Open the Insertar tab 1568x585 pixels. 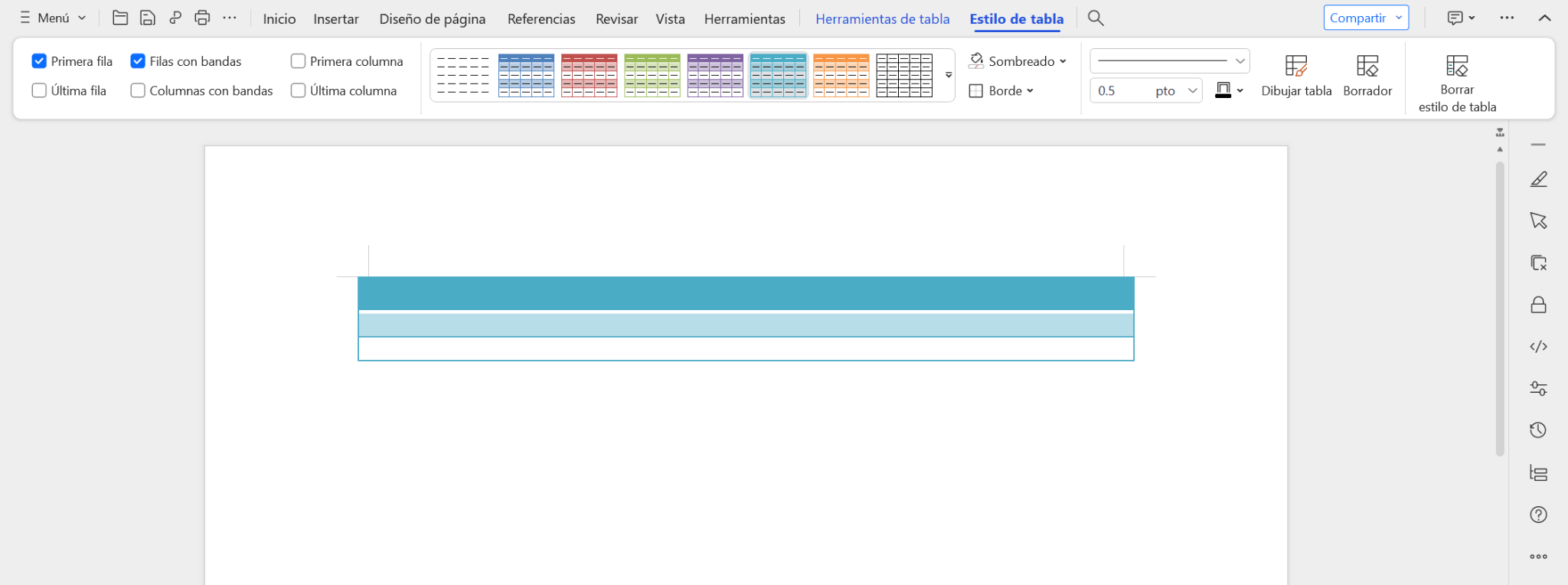point(336,18)
